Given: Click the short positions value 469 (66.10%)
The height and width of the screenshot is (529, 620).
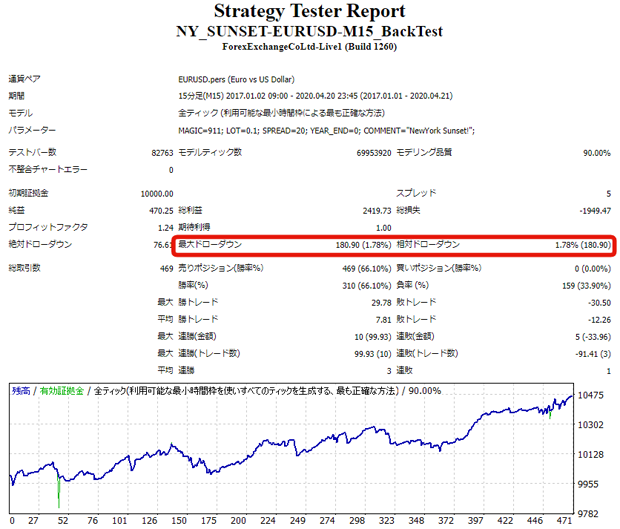Looking at the screenshot, I should click(x=367, y=269).
